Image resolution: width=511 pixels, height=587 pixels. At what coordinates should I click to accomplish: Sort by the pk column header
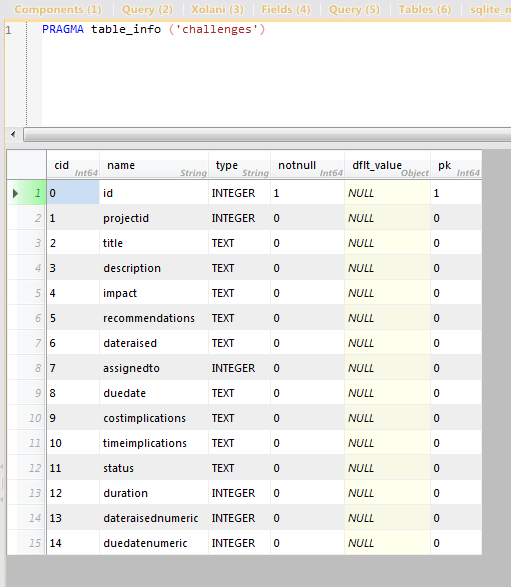click(456, 165)
